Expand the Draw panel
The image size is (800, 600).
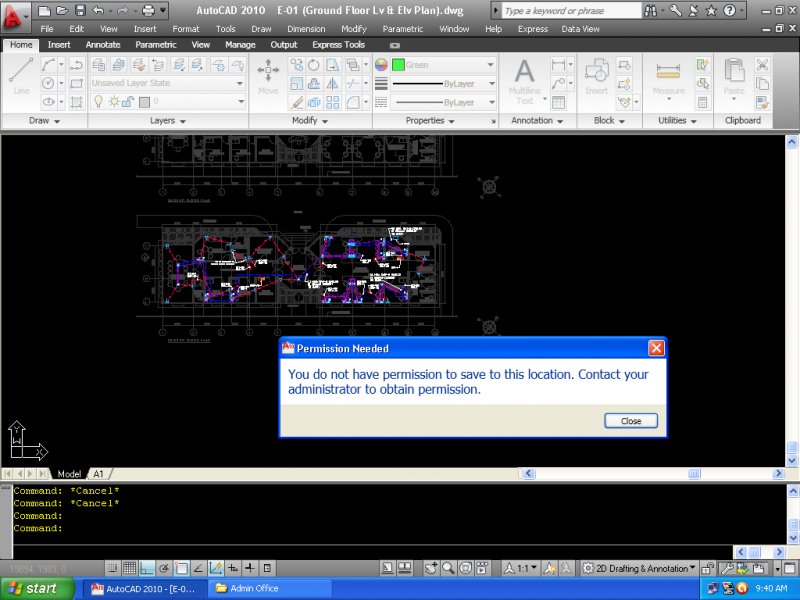[44, 121]
